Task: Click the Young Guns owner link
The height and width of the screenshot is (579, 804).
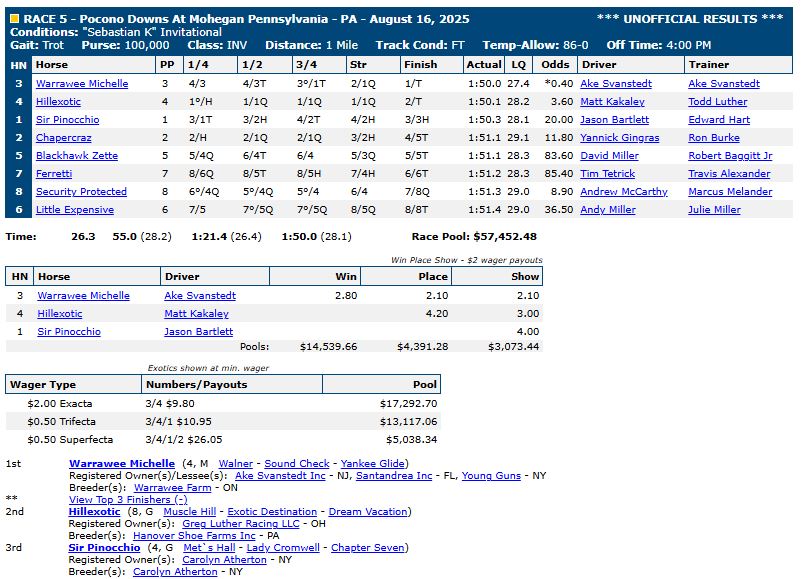Action: [x=491, y=476]
